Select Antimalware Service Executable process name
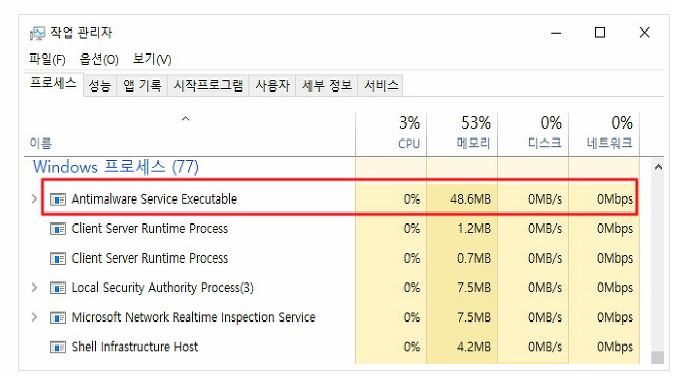The height and width of the screenshot is (375, 674). tap(154, 199)
